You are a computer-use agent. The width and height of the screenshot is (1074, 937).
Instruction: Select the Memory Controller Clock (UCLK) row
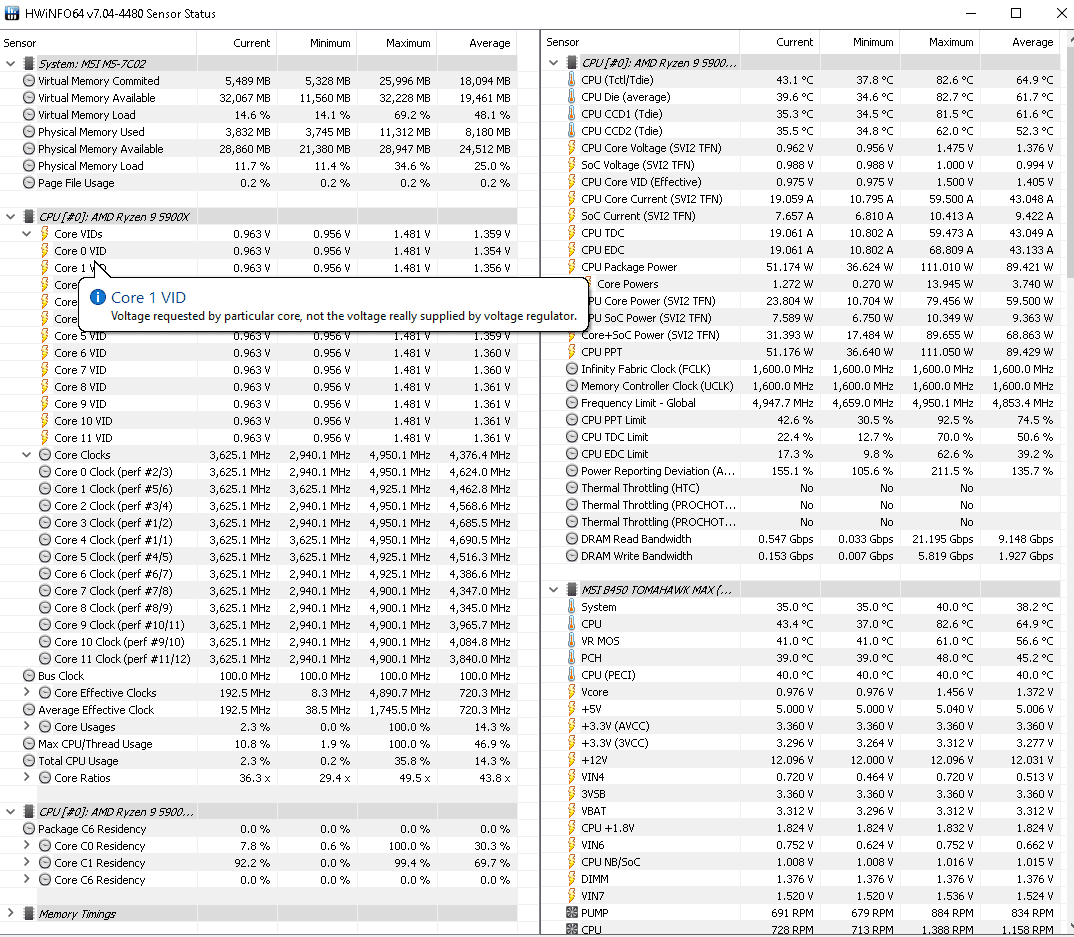(801, 386)
